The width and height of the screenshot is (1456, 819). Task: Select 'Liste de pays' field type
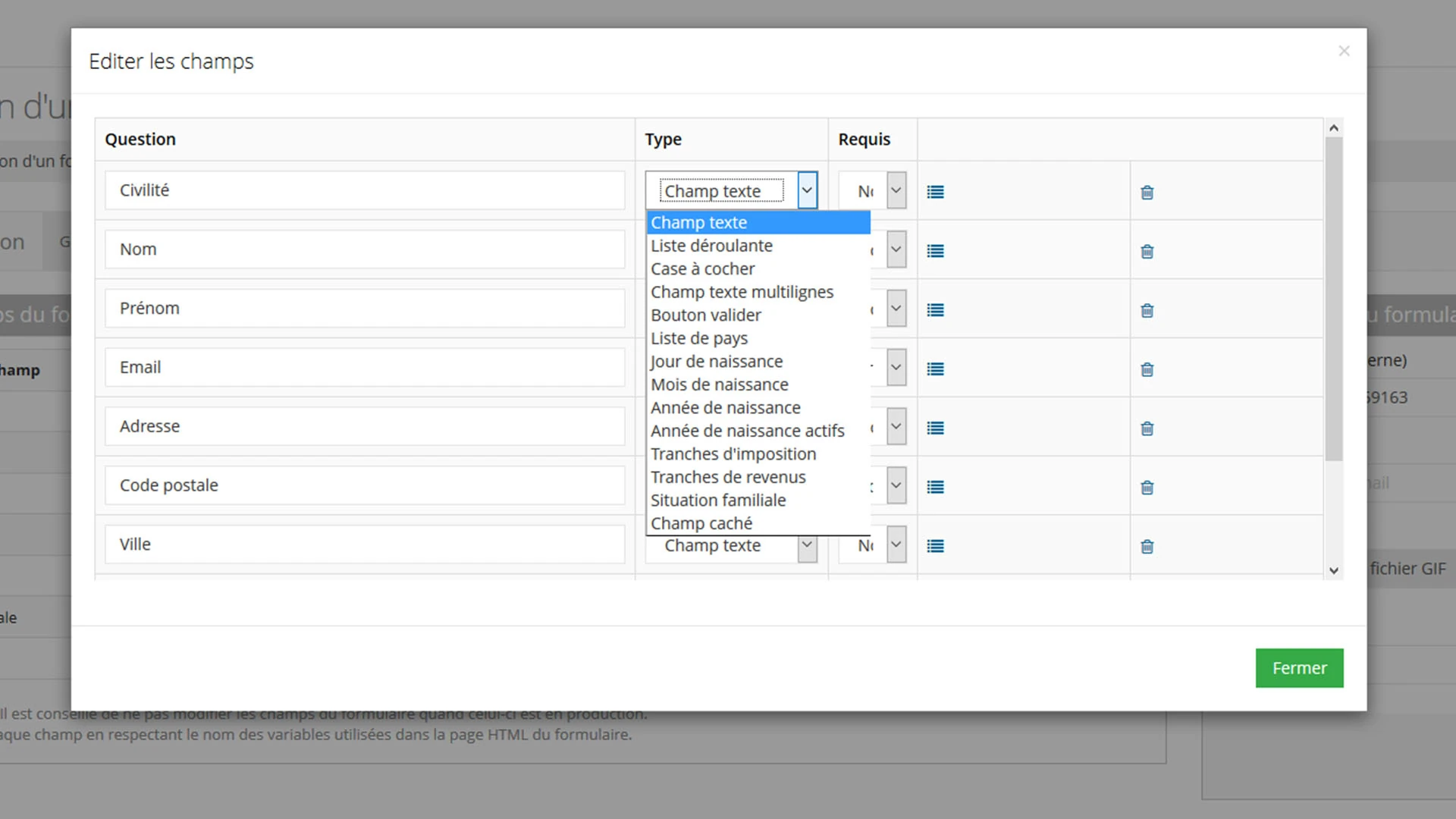click(698, 338)
